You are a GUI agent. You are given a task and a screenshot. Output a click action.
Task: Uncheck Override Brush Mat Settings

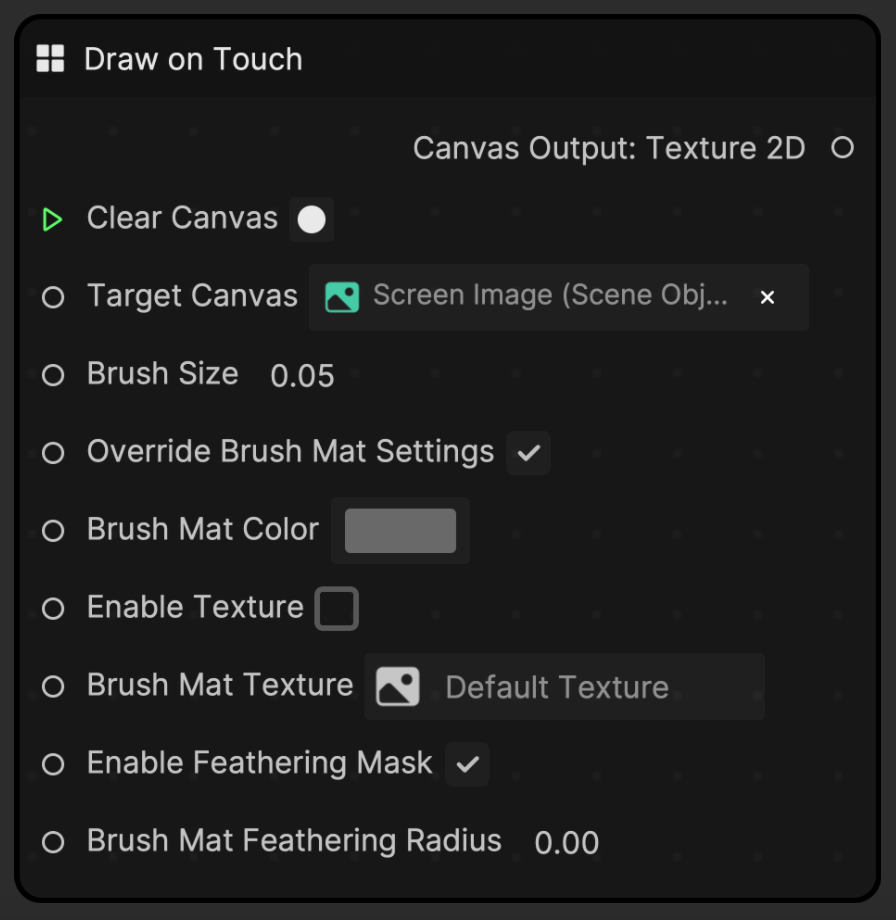[528, 452]
